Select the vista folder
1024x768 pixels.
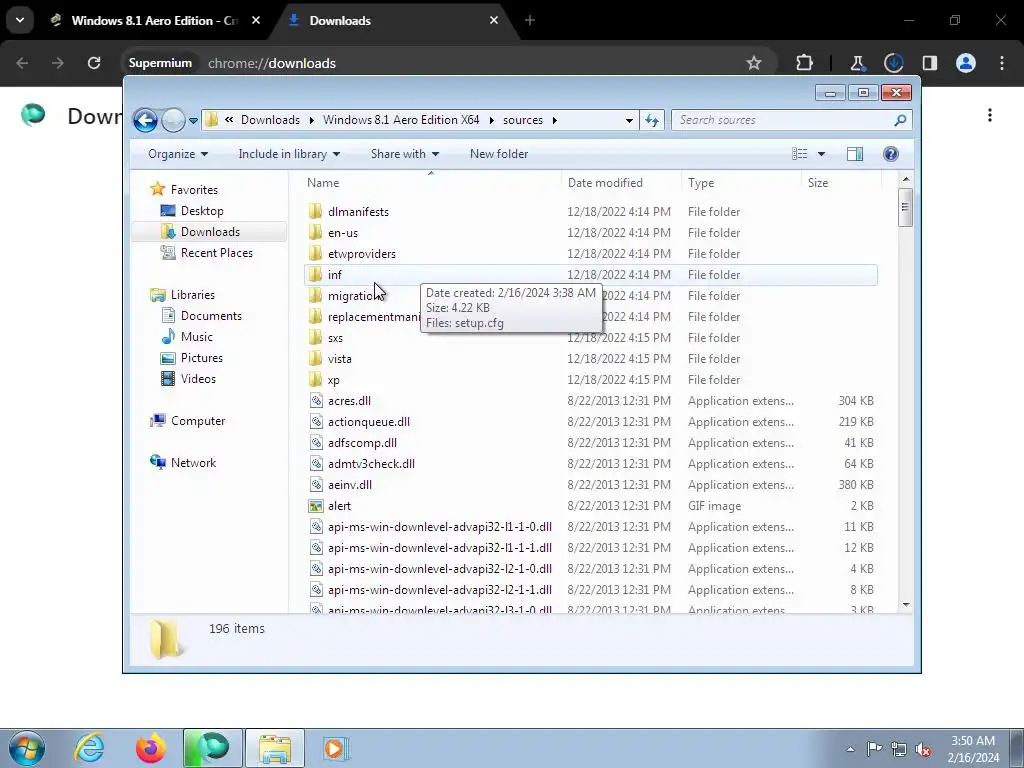(x=340, y=359)
